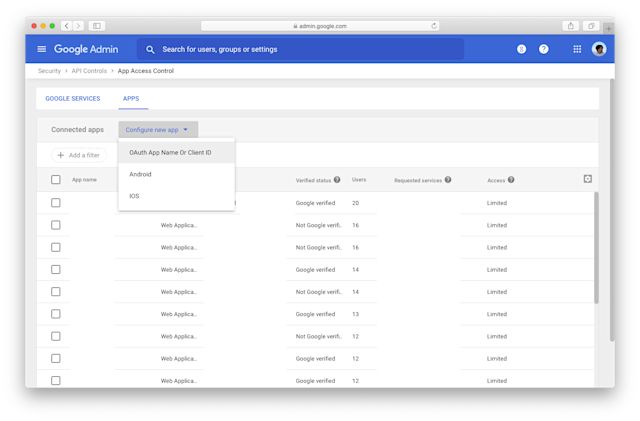Image resolution: width=640 pixels, height=421 pixels.
Task: Check the first row with 16 users
Action: pos(56,225)
